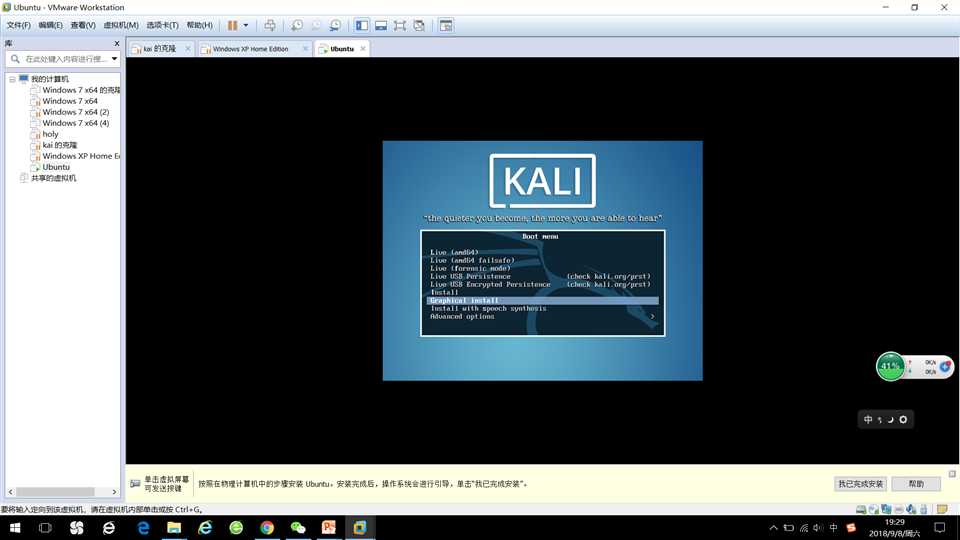960x540 pixels.
Task: Select 共享的虚拟机 in the library tree
Action: pyautogui.click(x=53, y=178)
